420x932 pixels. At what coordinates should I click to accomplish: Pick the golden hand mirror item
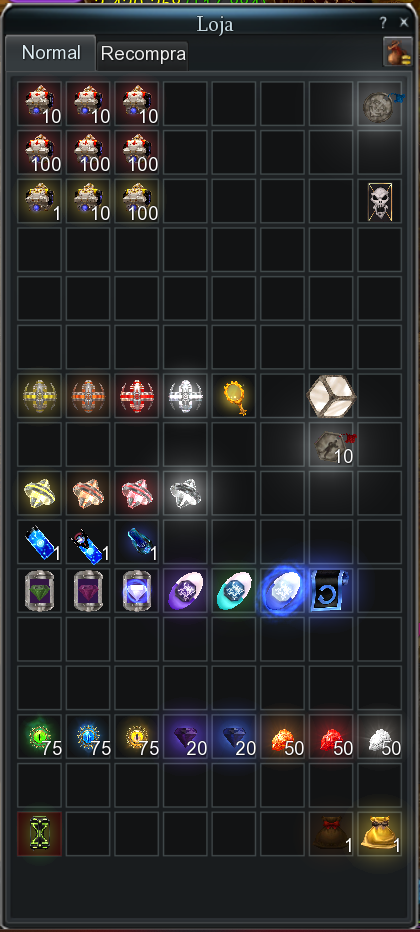[x=234, y=396]
